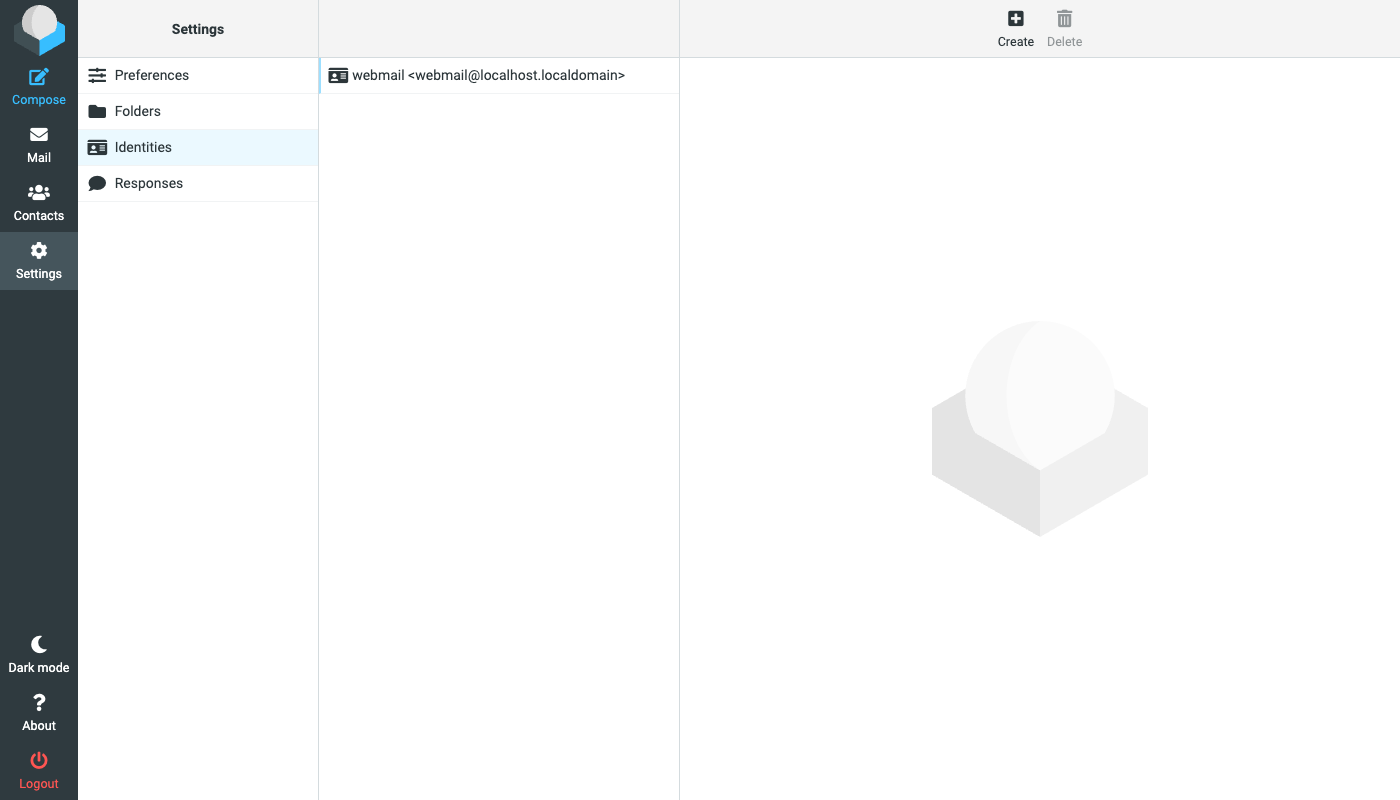Click the Preferences sliders icon
Screen dimensions: 1400x800
[x=97, y=75]
